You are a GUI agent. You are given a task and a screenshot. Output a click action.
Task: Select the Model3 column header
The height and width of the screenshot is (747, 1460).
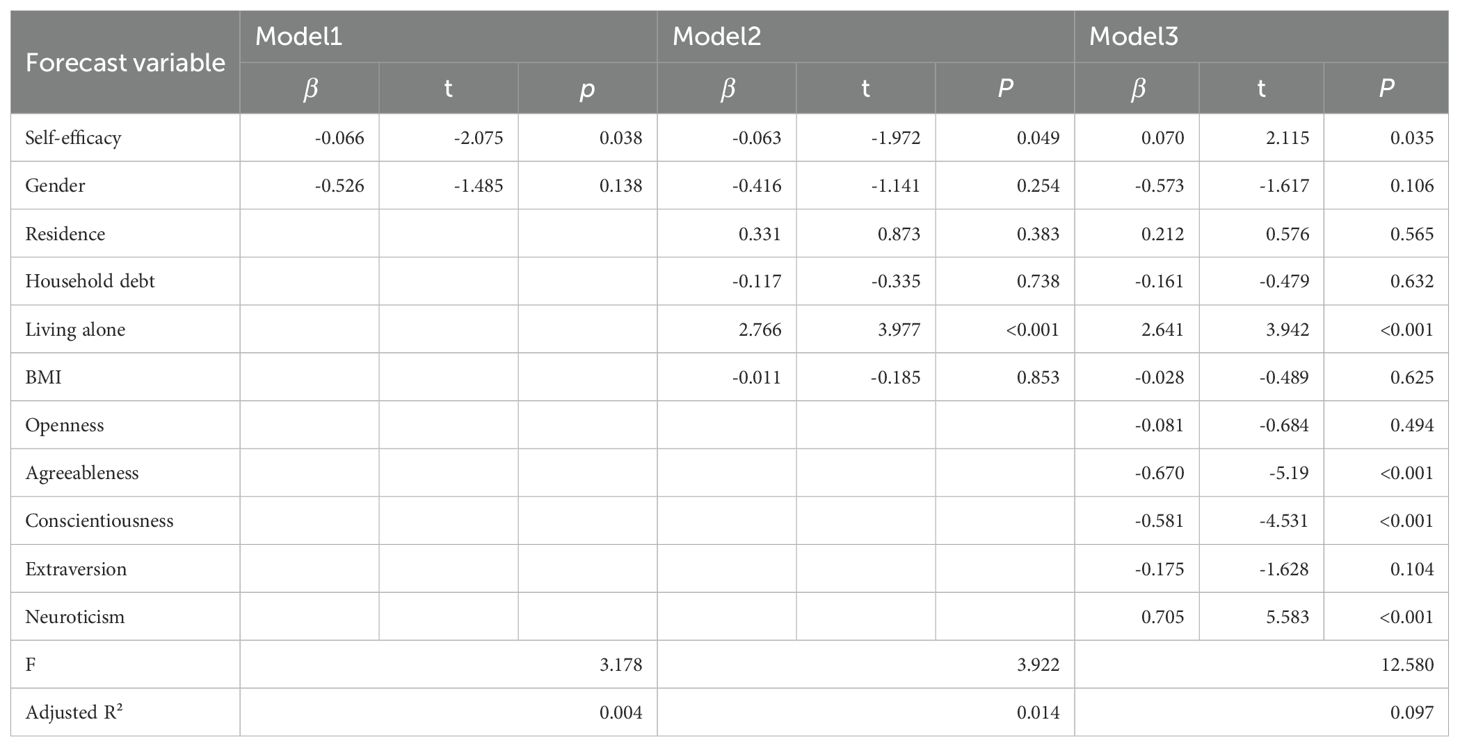tap(1261, 37)
